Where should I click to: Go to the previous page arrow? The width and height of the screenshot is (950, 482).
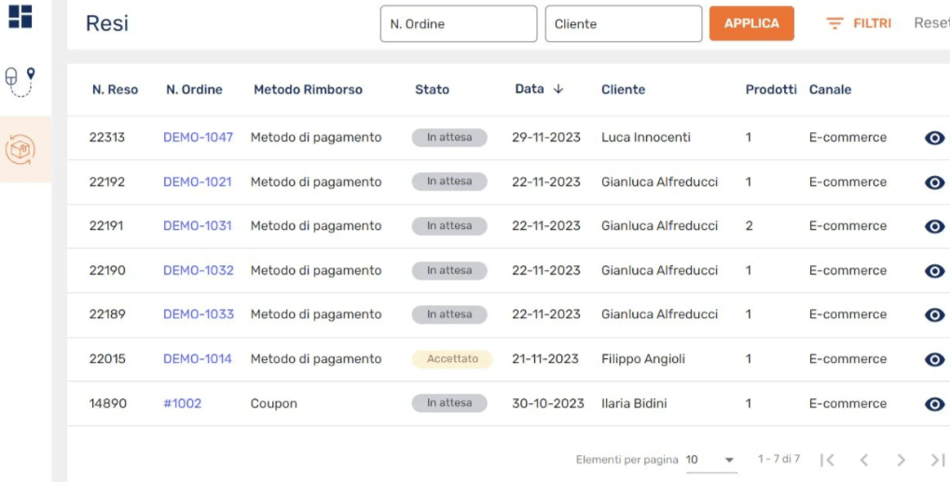(x=864, y=460)
